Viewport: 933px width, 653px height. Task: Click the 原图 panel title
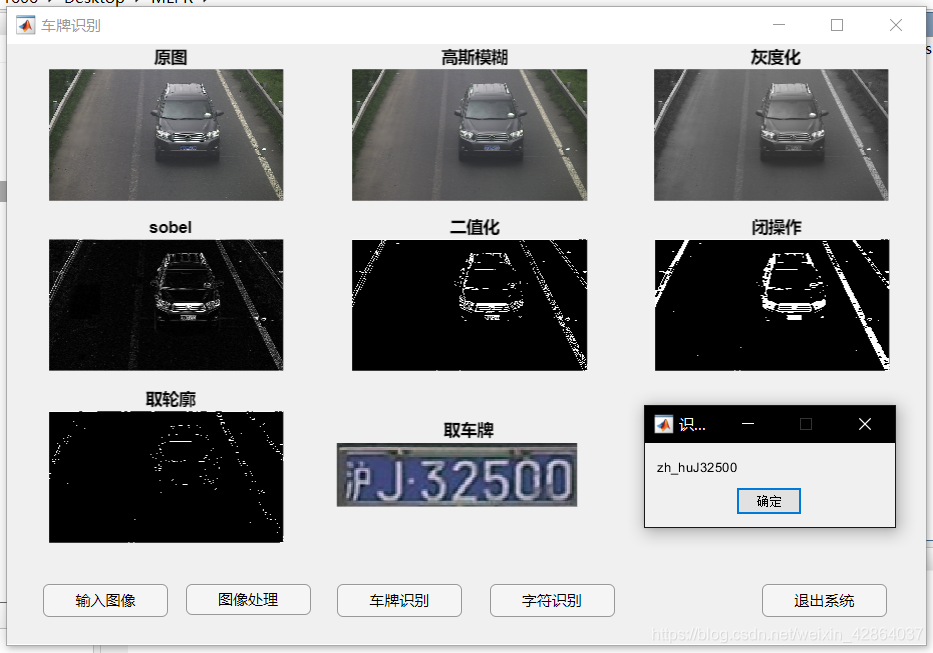[170, 57]
